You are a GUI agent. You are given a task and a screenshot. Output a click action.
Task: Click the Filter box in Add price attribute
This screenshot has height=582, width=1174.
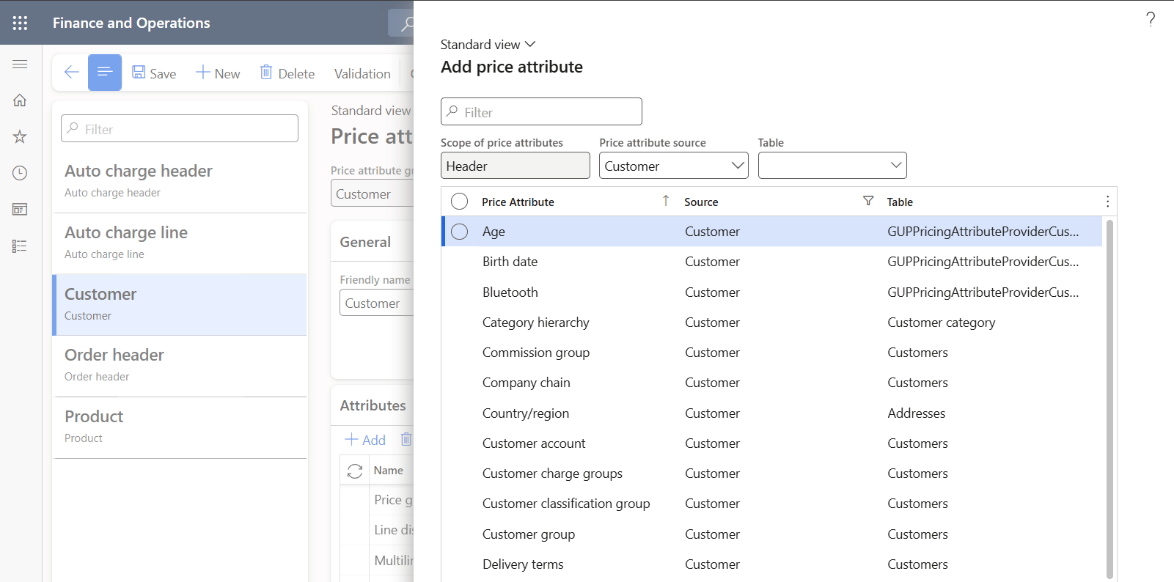[541, 112]
